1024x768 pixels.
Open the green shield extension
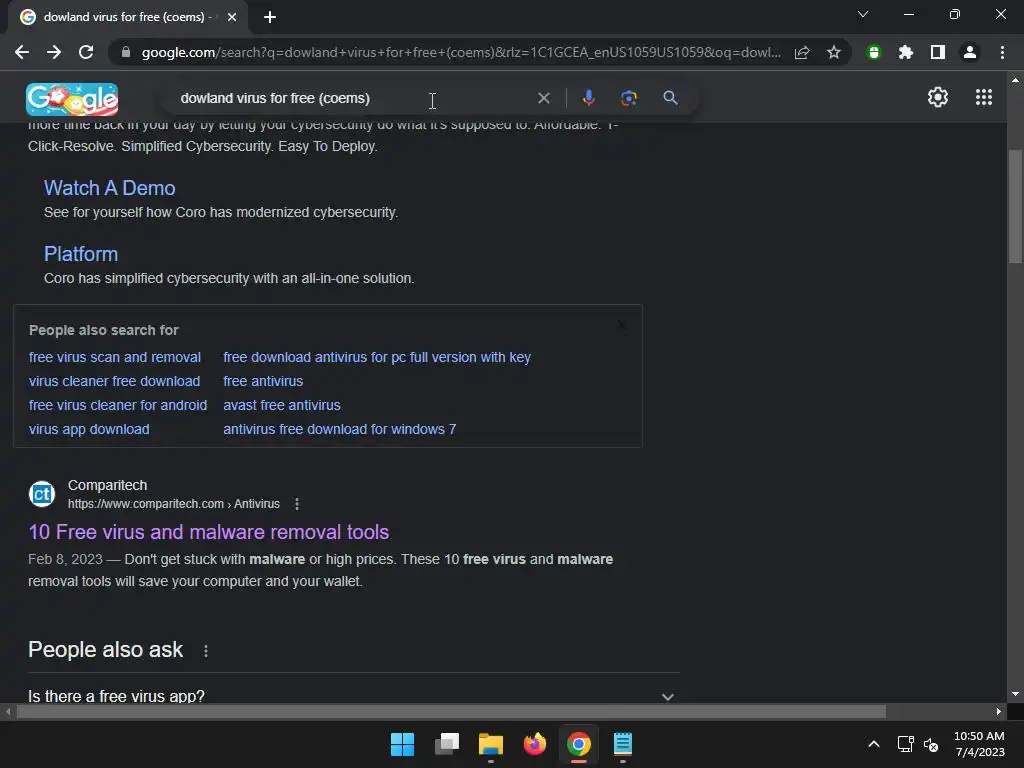coord(874,52)
